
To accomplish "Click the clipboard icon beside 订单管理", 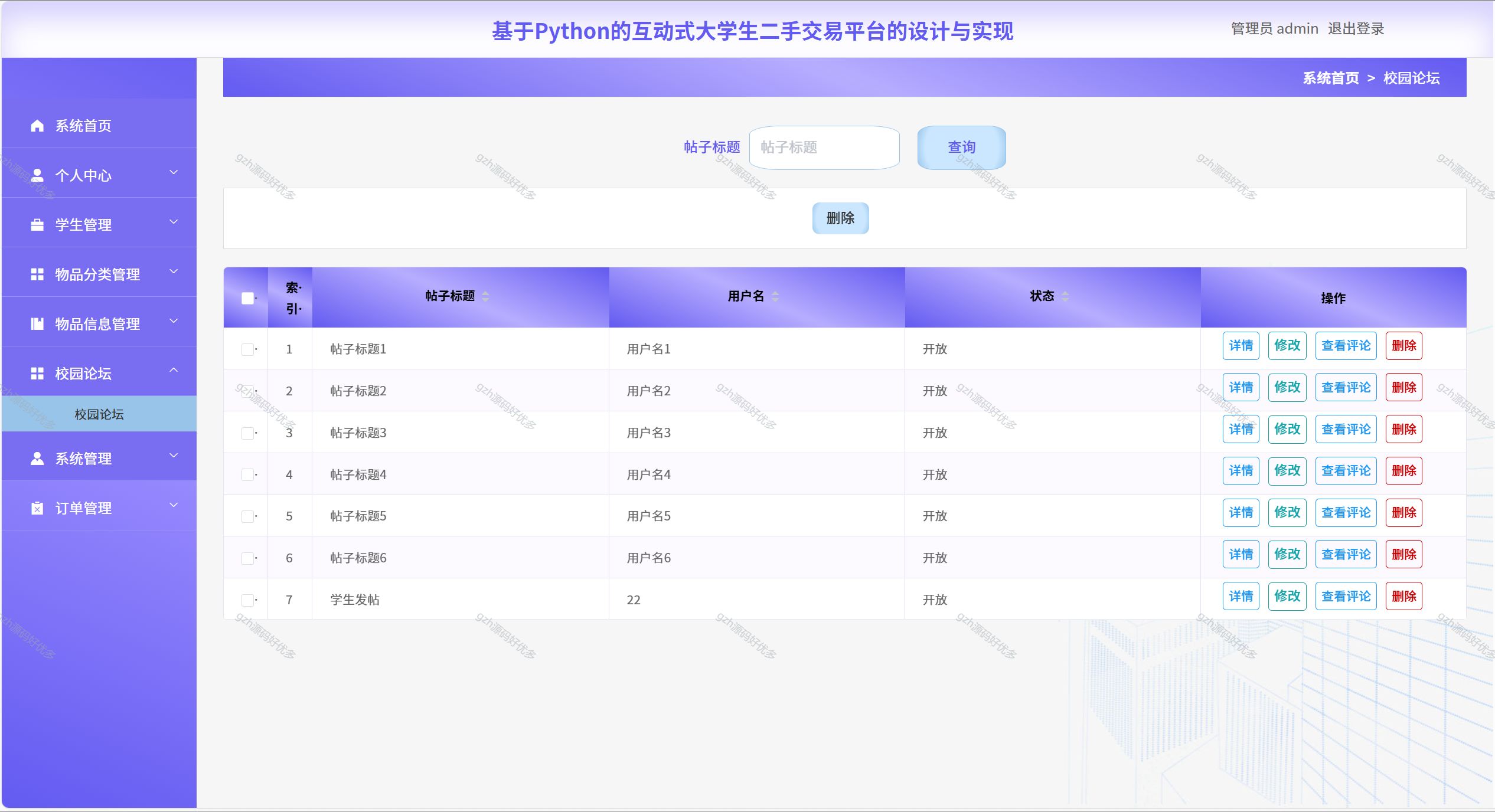I will [37, 508].
